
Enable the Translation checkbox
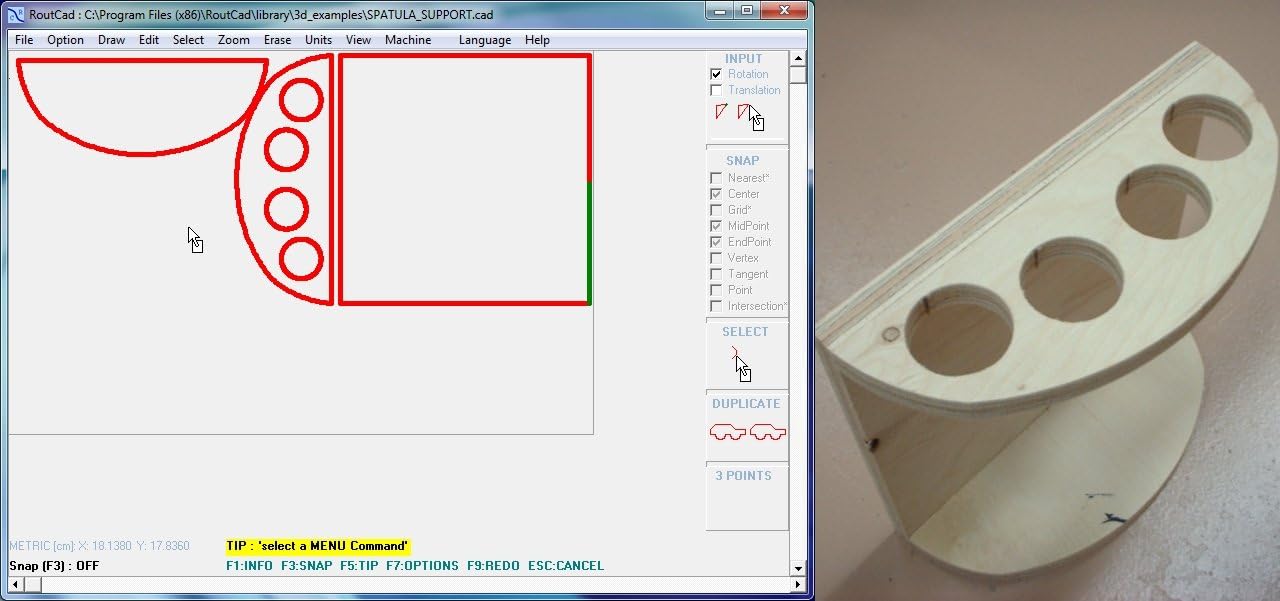coord(716,90)
